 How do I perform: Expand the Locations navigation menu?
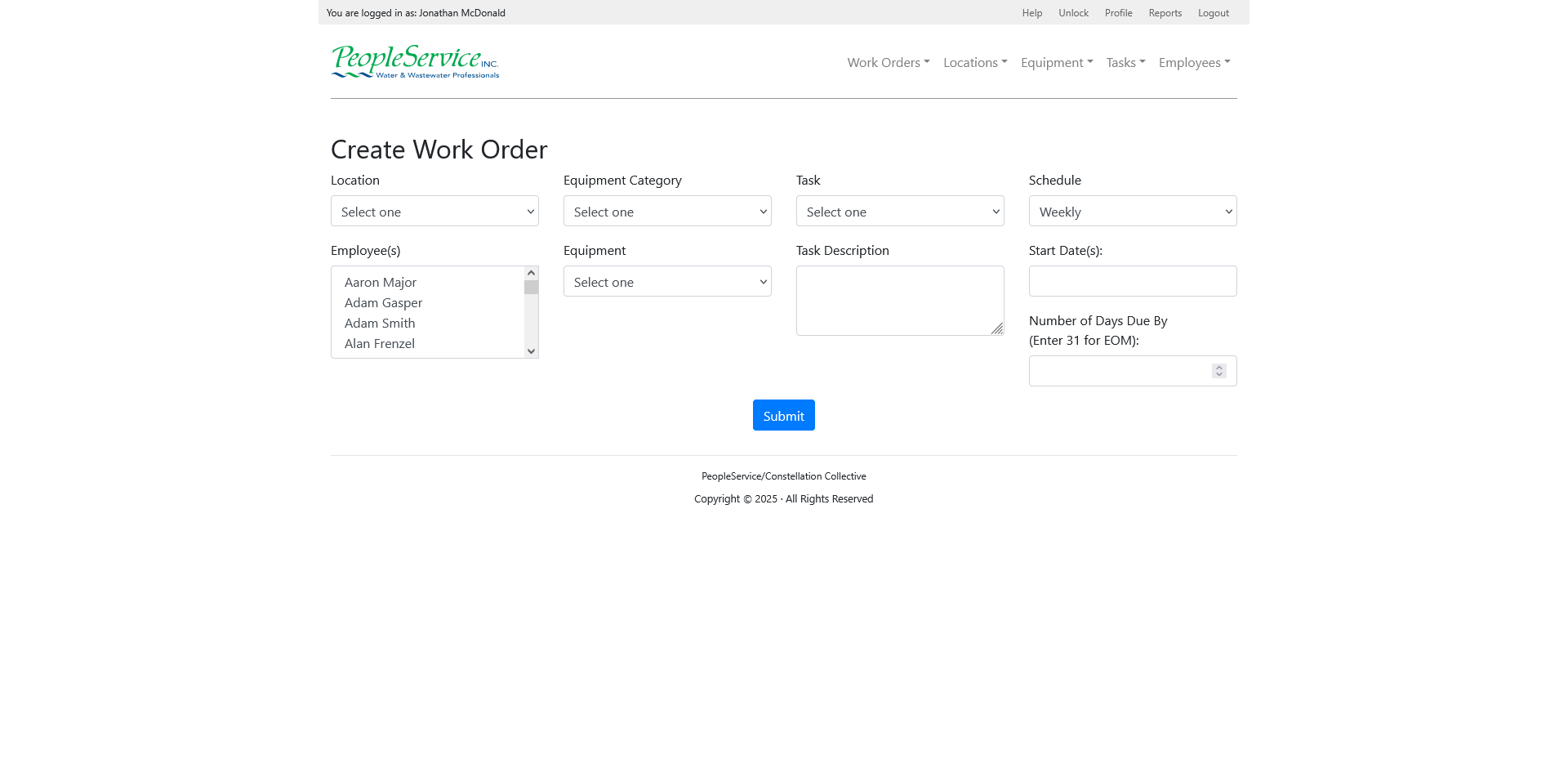(975, 63)
